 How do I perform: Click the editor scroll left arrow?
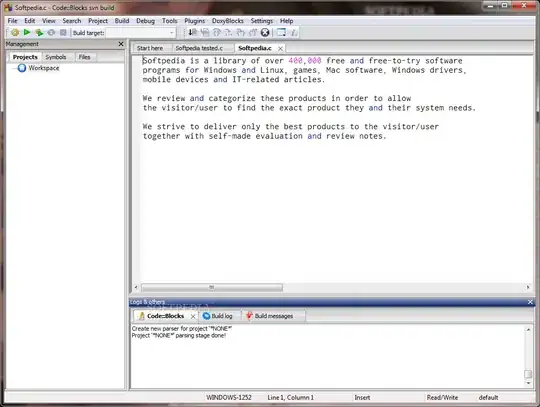click(136, 287)
